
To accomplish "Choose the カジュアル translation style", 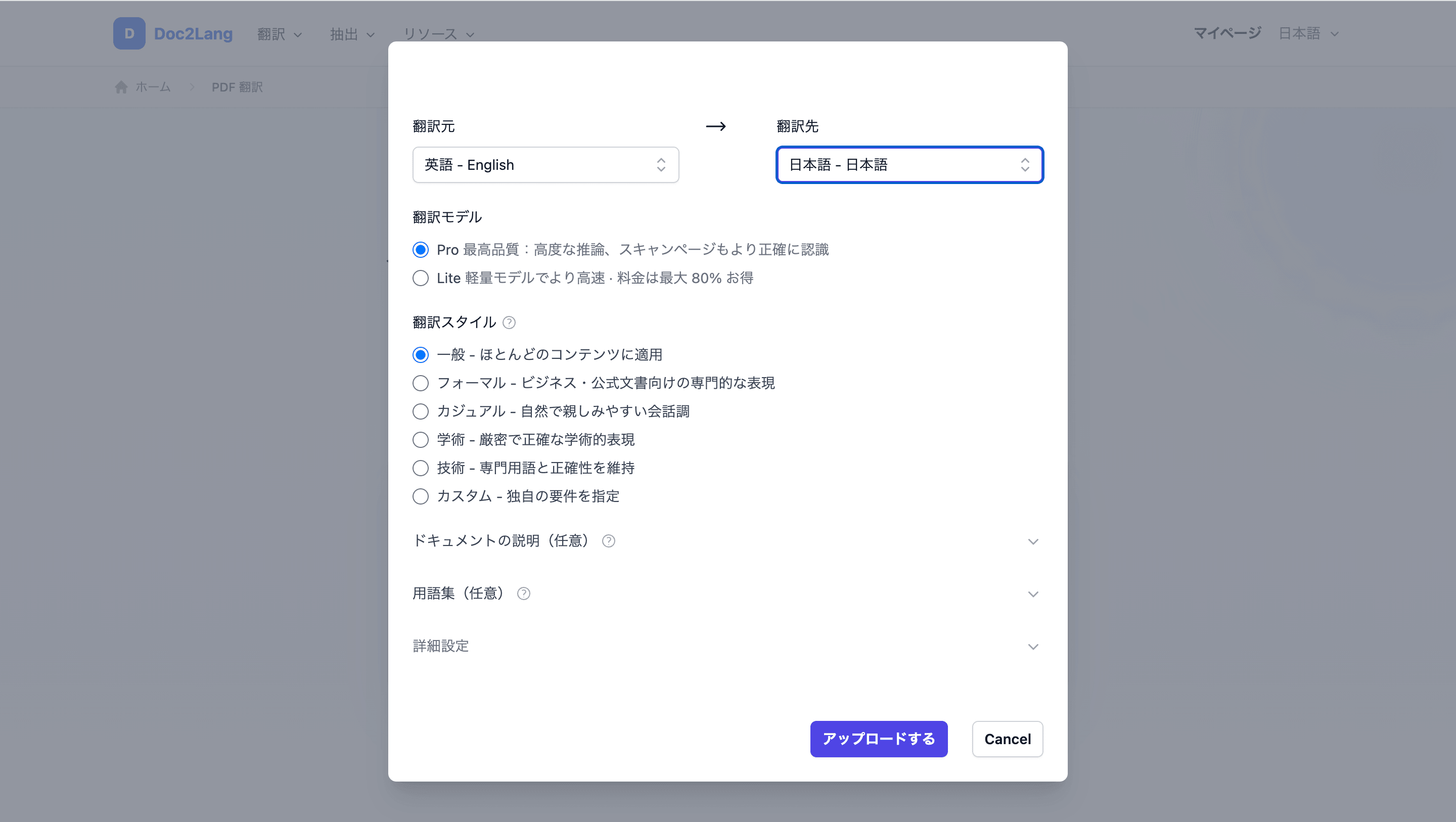I will coord(421,412).
